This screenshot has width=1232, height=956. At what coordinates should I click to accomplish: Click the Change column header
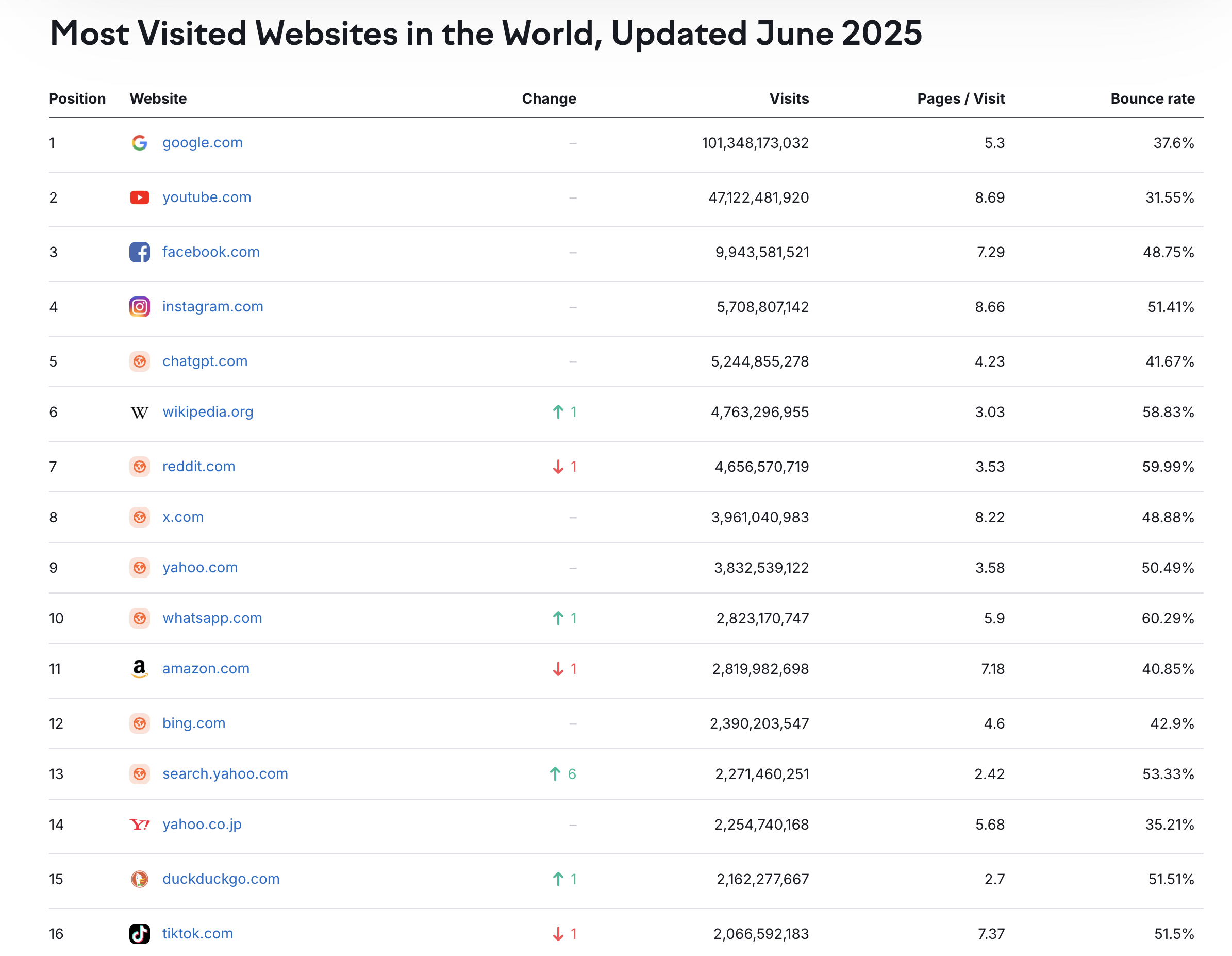pyautogui.click(x=548, y=99)
